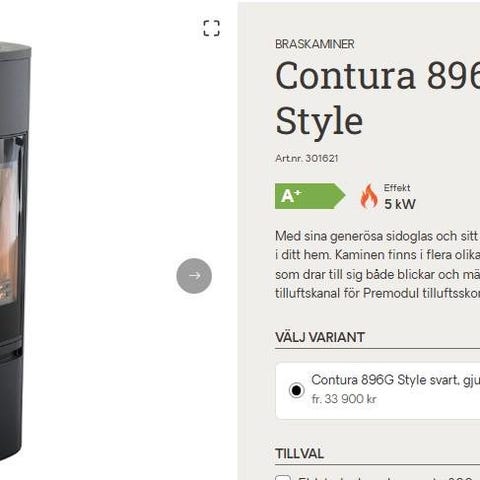
Task: Click the Effekt label beside the flame
Action: tap(397, 188)
